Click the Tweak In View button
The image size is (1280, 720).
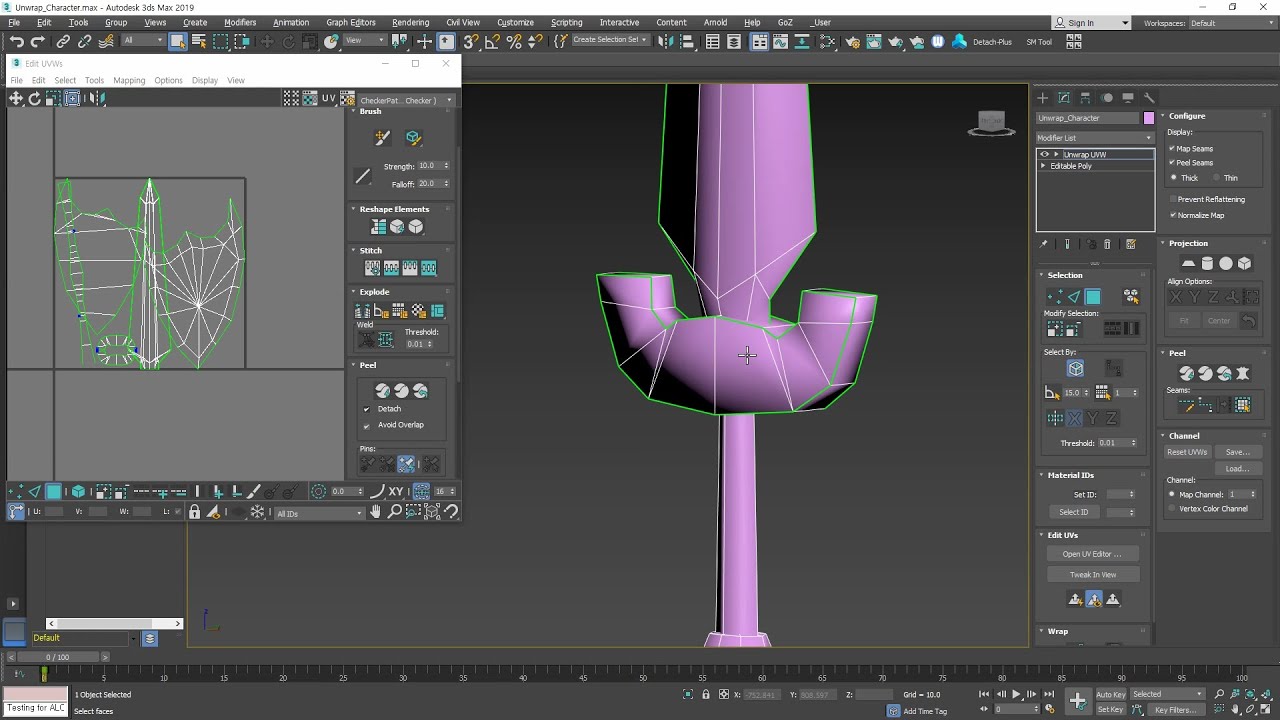pyautogui.click(x=1093, y=575)
